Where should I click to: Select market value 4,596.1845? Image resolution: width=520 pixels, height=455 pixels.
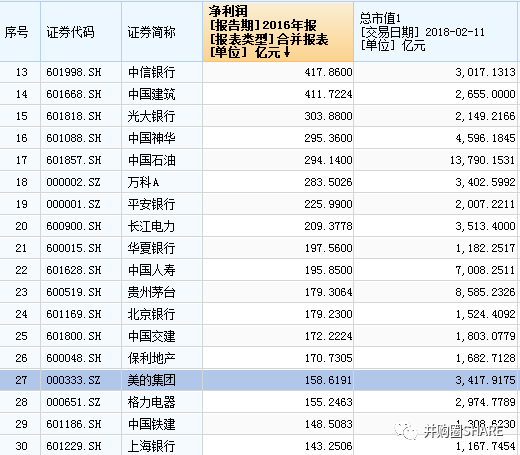[435, 138]
